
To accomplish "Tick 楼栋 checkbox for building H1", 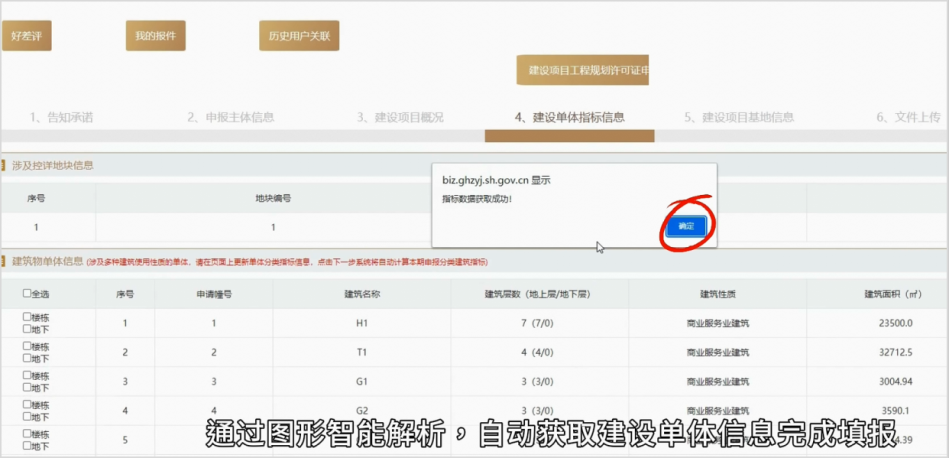I will pyautogui.click(x=27, y=317).
